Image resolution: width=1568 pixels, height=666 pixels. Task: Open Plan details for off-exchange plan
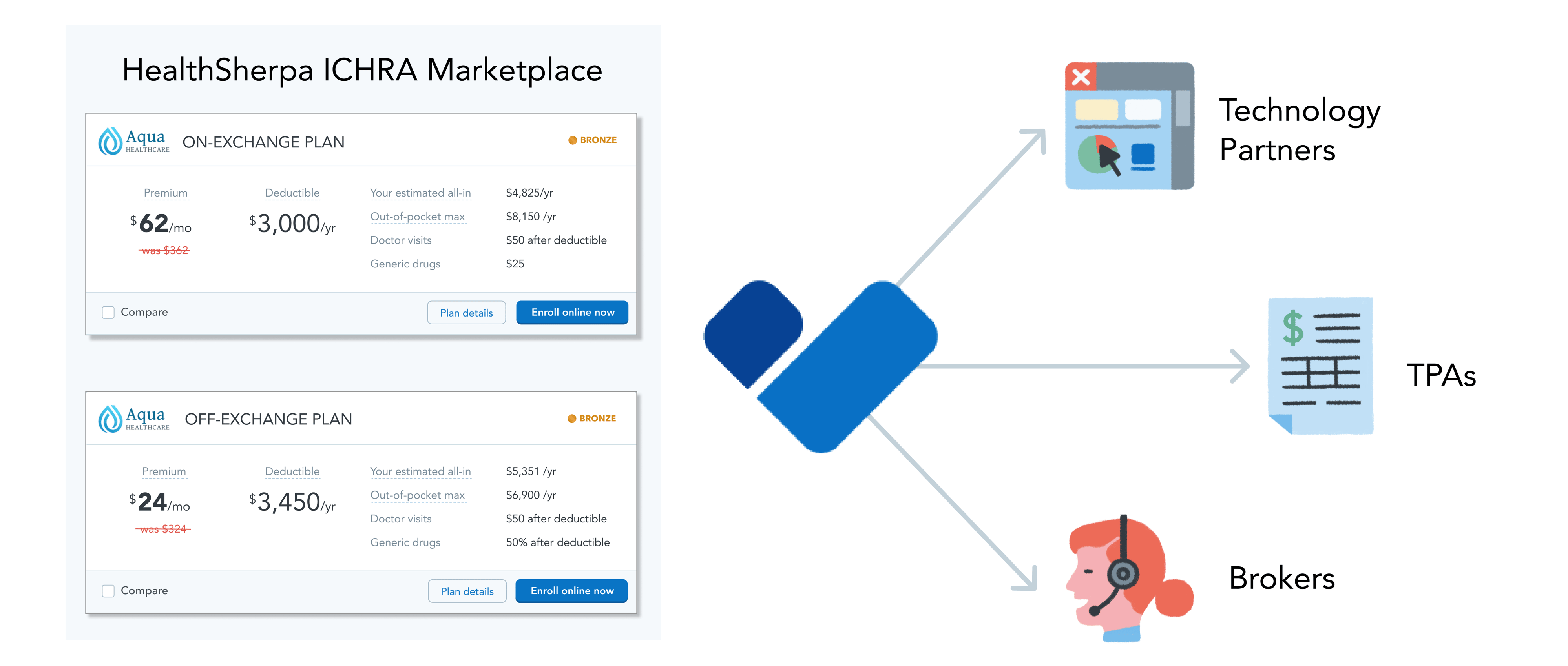467,591
